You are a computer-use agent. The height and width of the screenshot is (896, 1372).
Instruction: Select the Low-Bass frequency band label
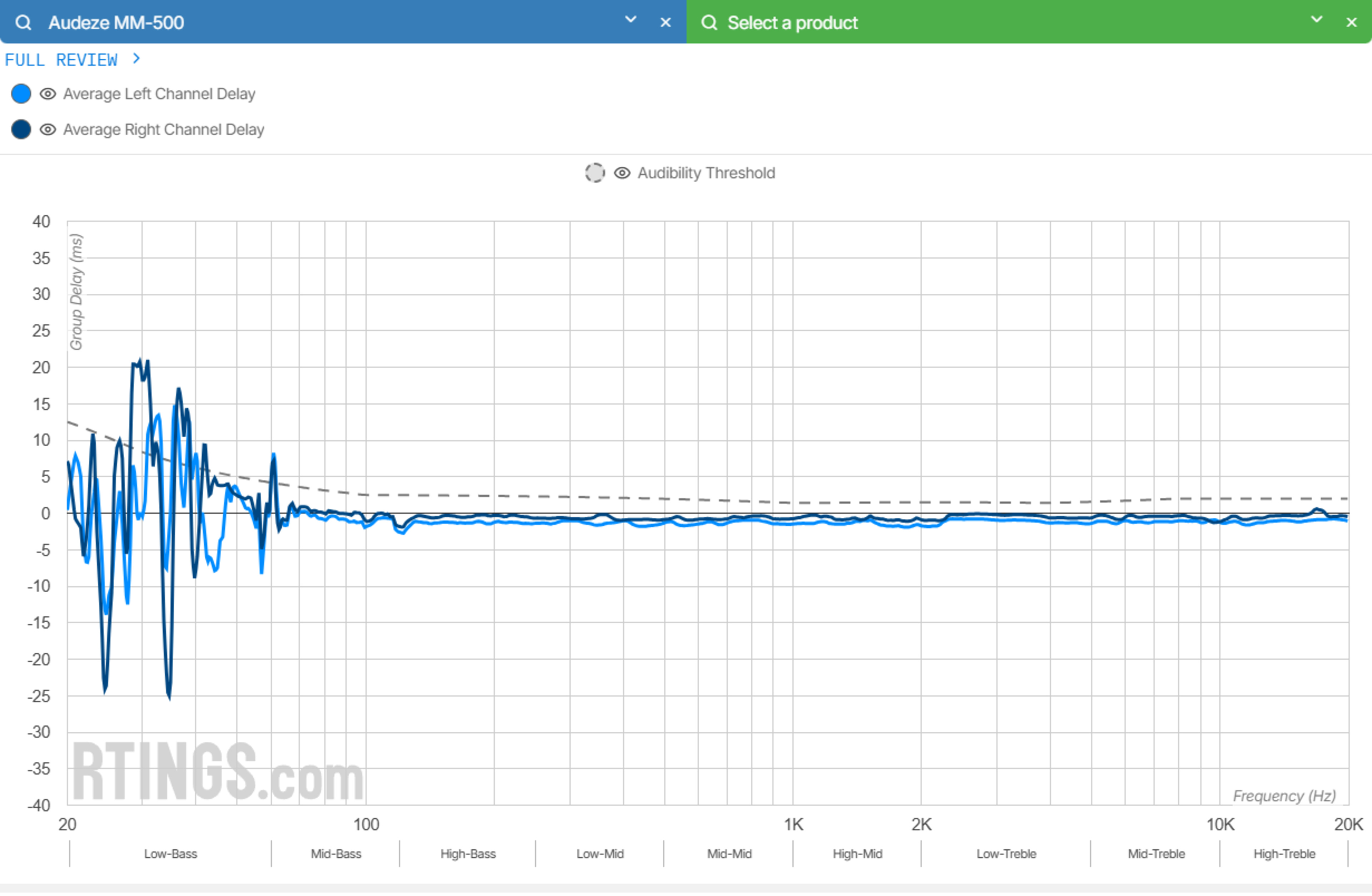171,854
